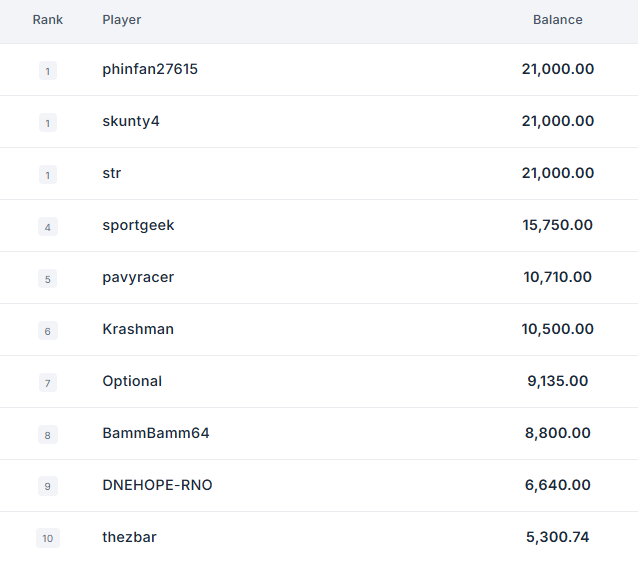Open thezbar's player row
This screenshot has width=638, height=562.
click(x=129, y=537)
